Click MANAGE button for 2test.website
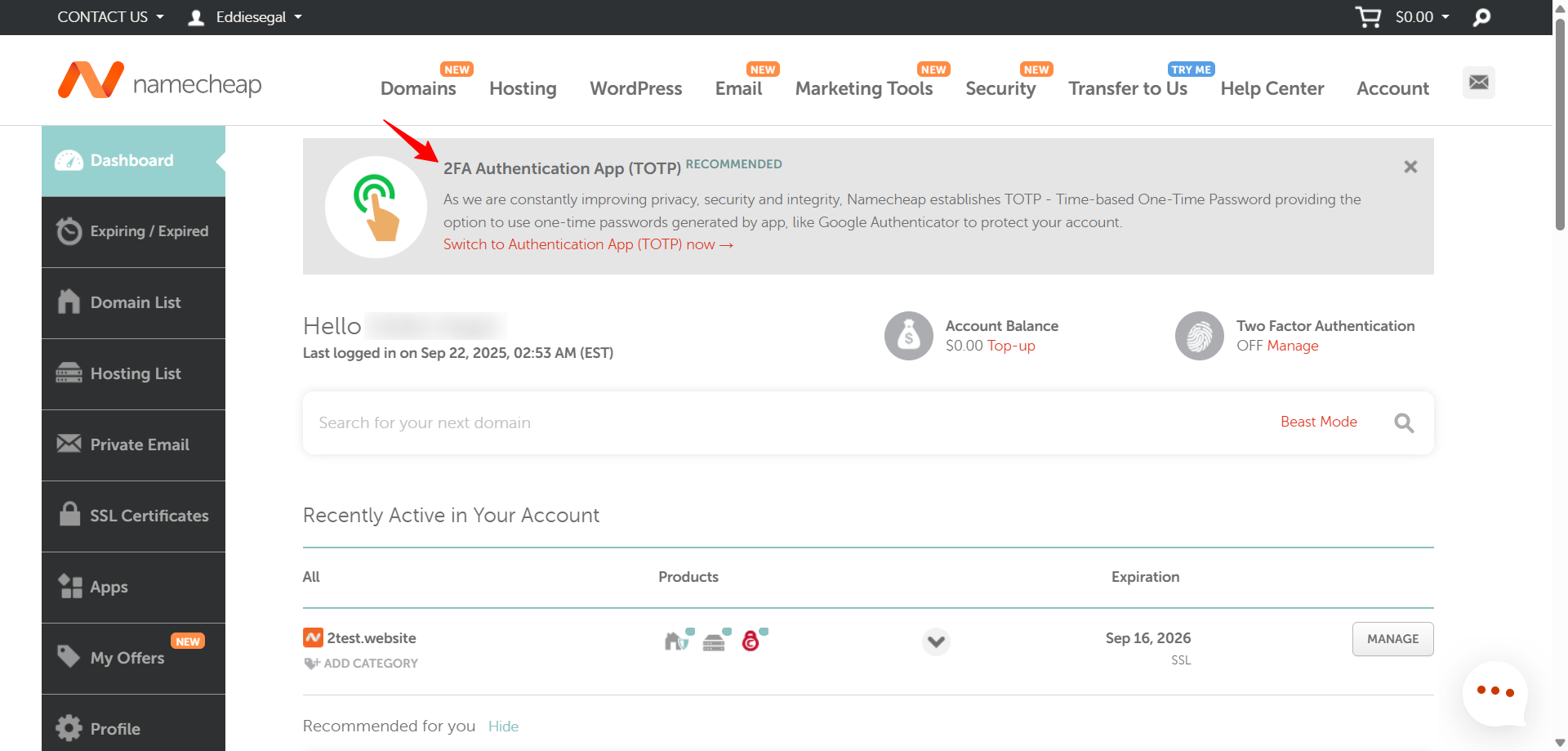1568x751 pixels. point(1393,639)
